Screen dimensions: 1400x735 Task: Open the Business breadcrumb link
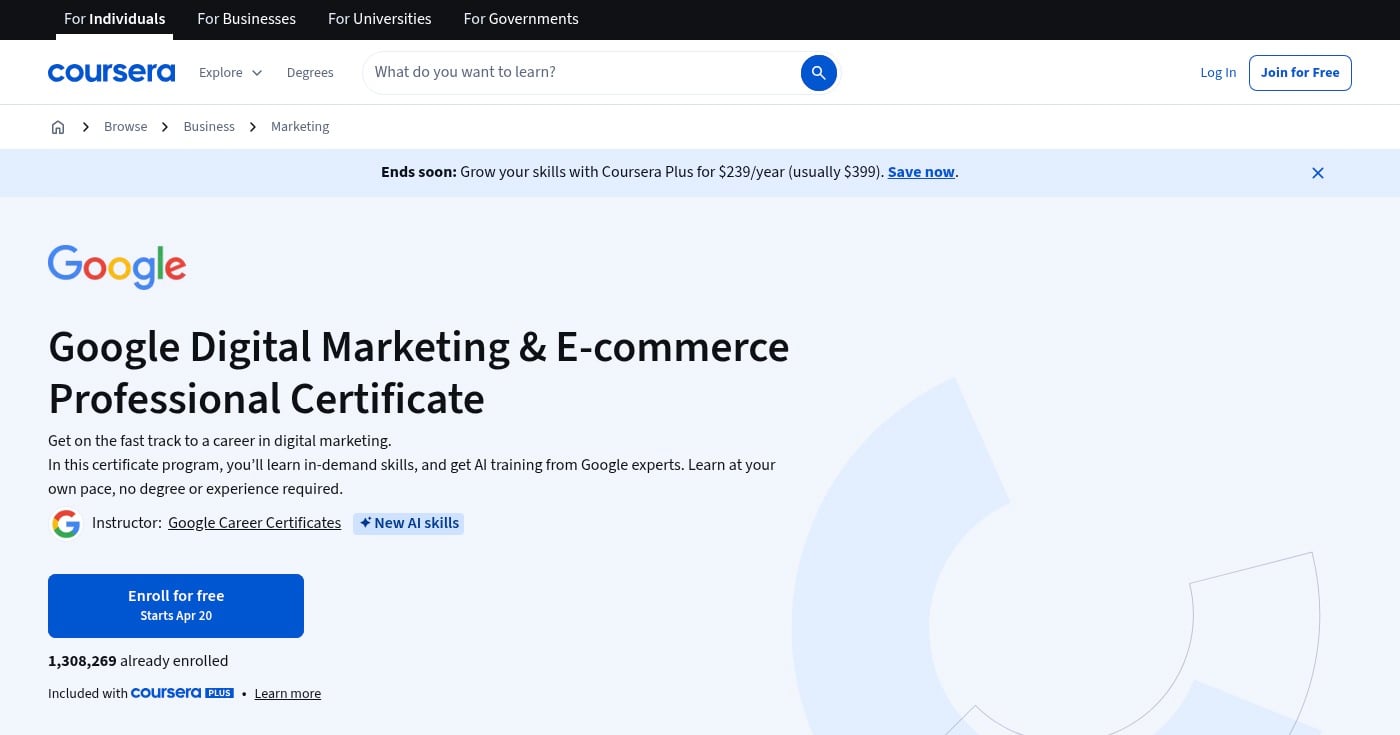[x=209, y=127]
